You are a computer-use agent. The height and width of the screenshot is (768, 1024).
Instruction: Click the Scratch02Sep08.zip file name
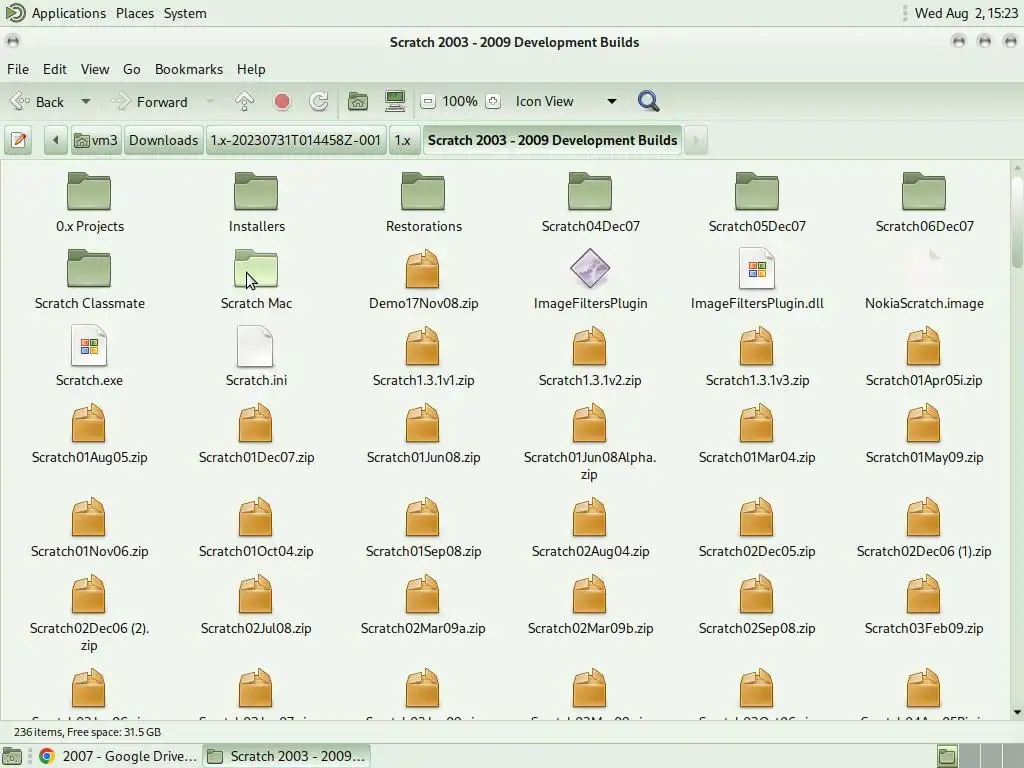coord(757,628)
